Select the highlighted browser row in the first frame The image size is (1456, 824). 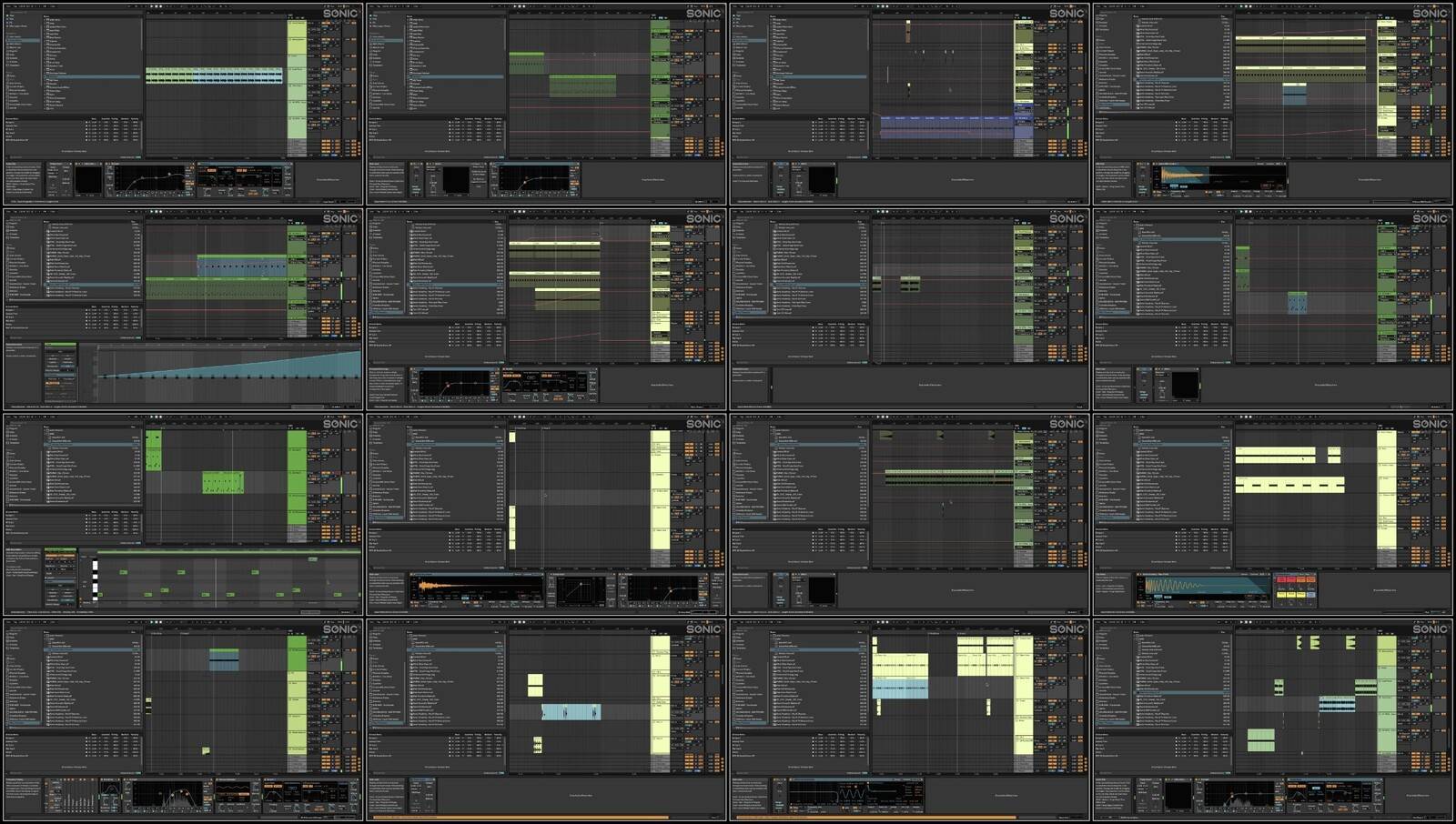(92, 75)
